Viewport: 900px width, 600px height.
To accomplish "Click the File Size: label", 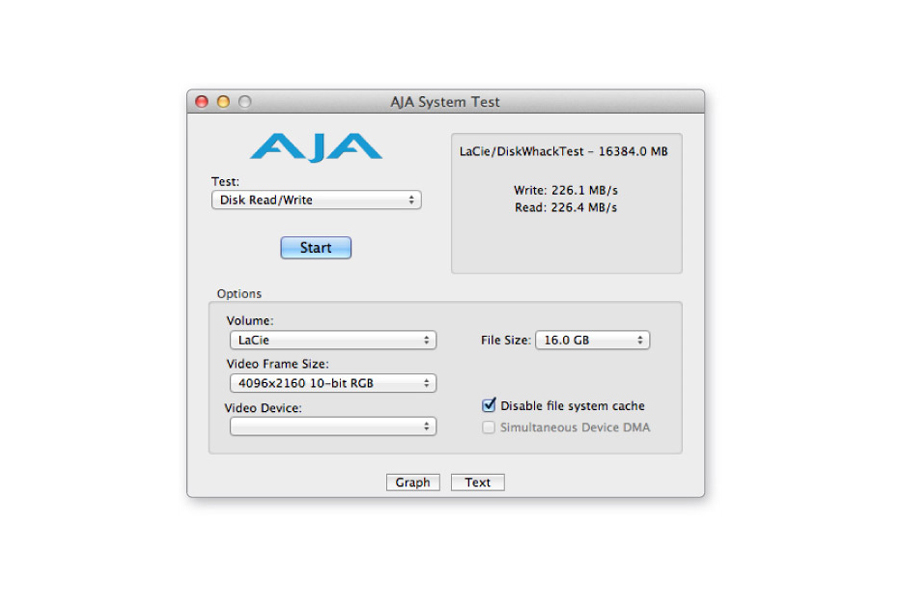I will pos(506,340).
